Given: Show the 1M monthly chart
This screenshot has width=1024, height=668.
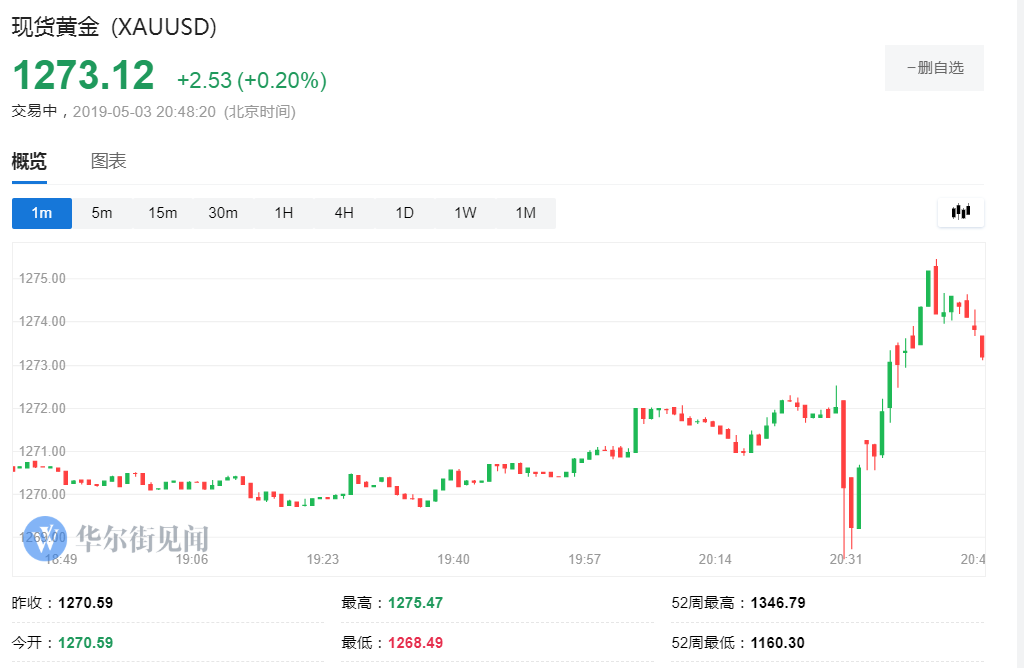Looking at the screenshot, I should 526,213.
